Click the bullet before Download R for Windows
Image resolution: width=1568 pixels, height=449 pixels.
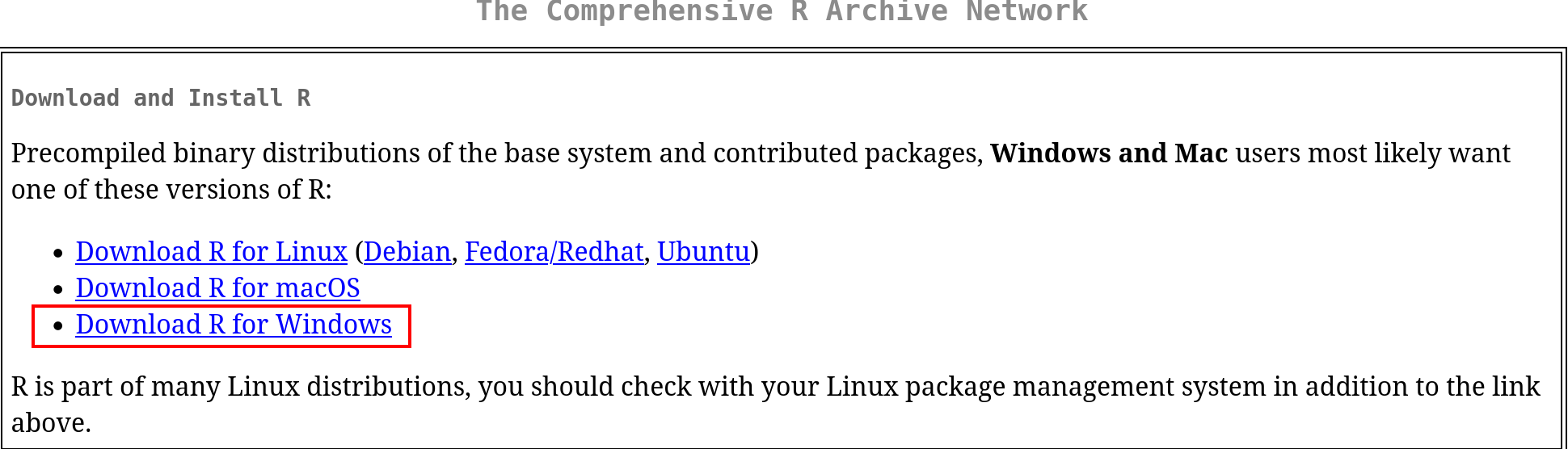point(57,325)
